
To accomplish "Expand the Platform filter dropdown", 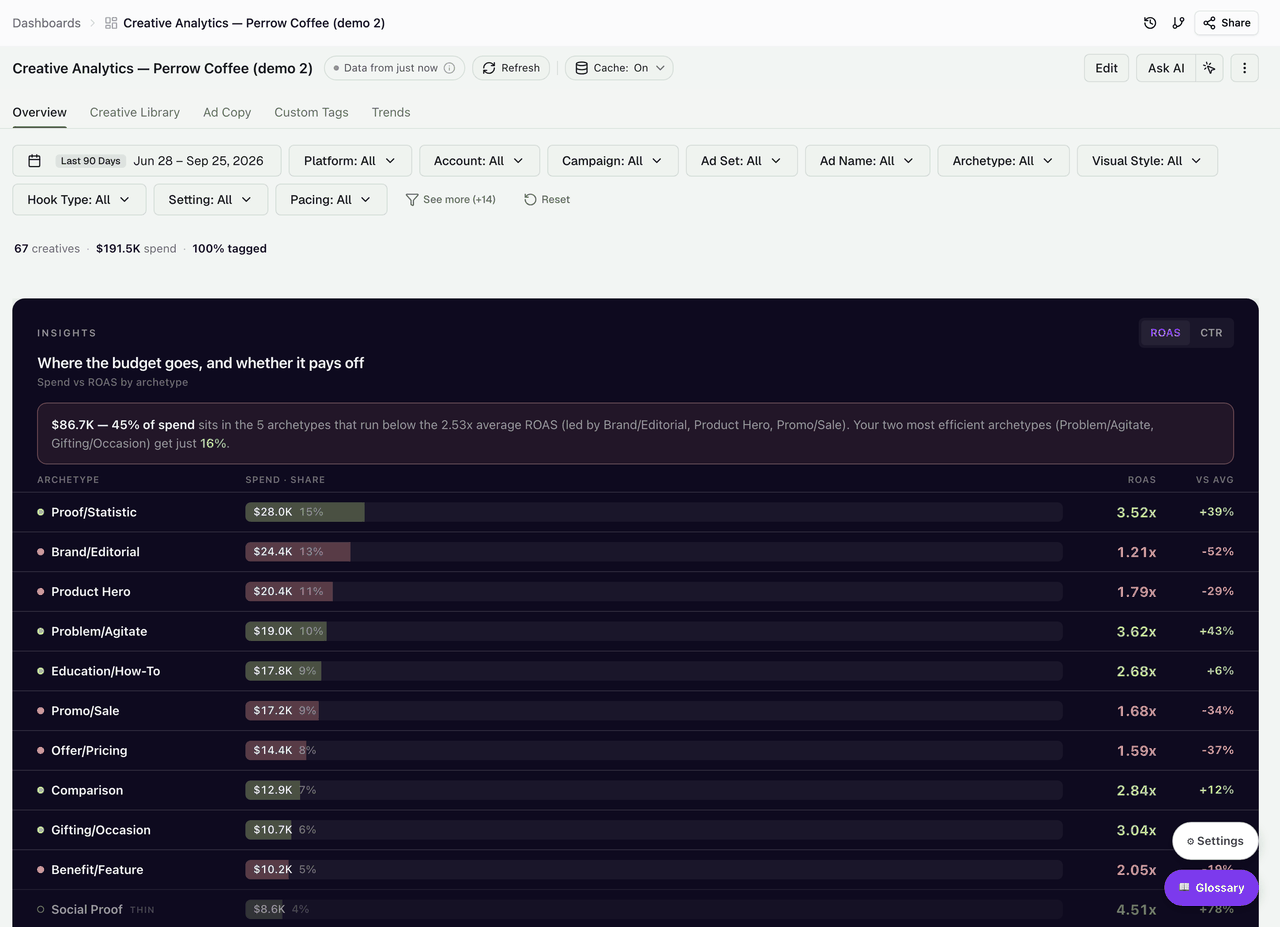I will (350, 161).
